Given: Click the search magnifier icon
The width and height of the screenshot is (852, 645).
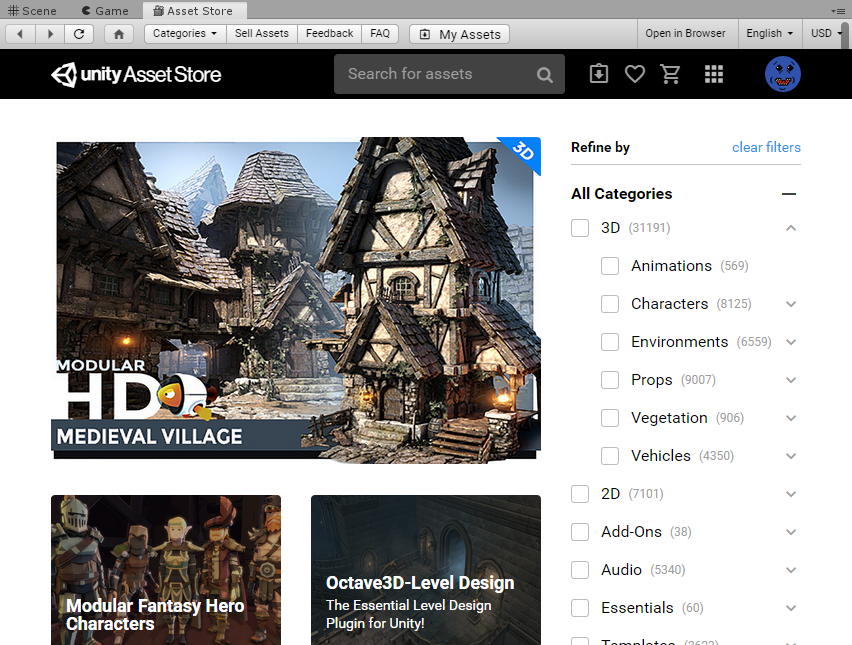Looking at the screenshot, I should 544,74.
